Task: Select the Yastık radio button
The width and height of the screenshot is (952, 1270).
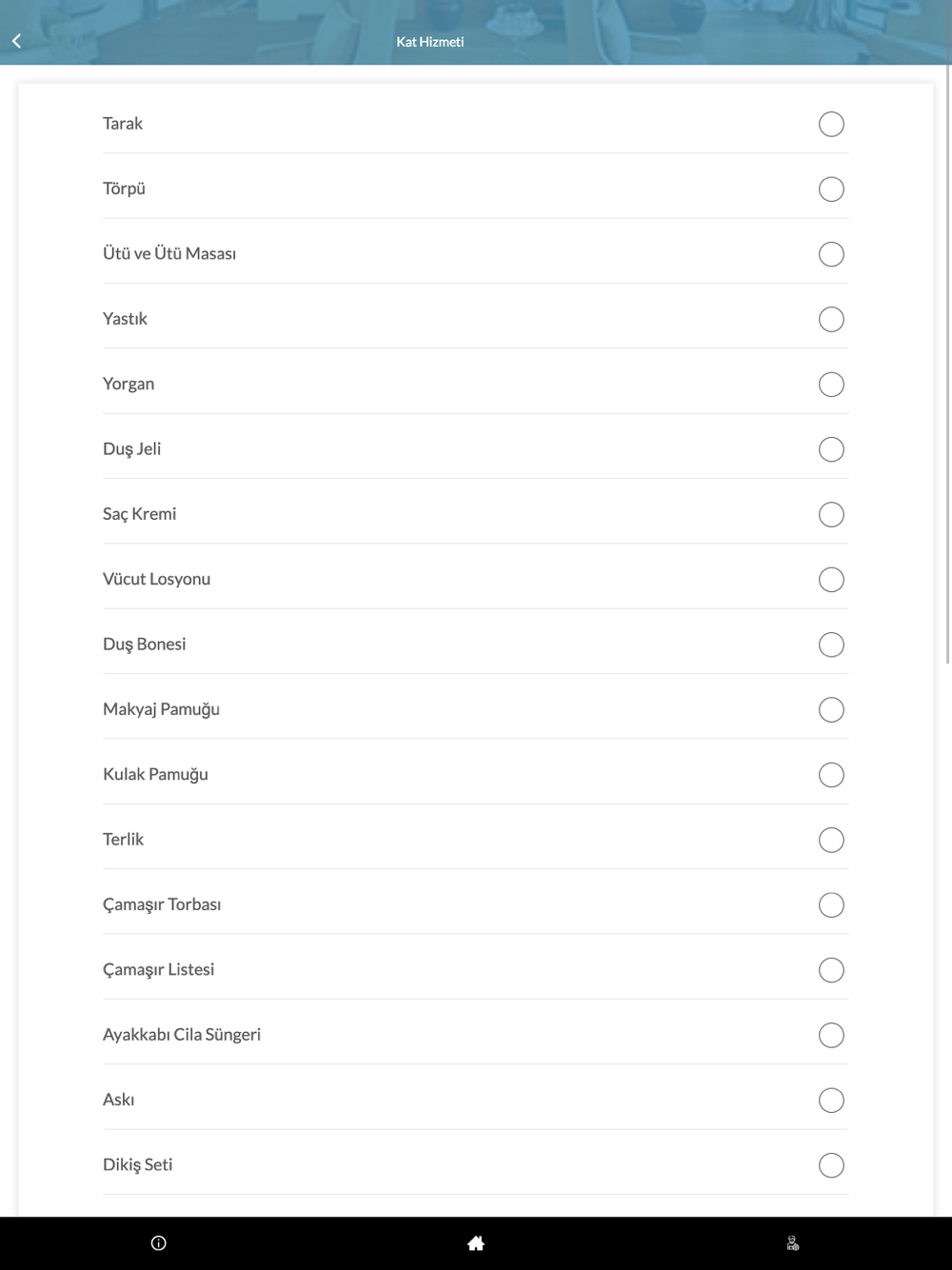Action: point(831,319)
